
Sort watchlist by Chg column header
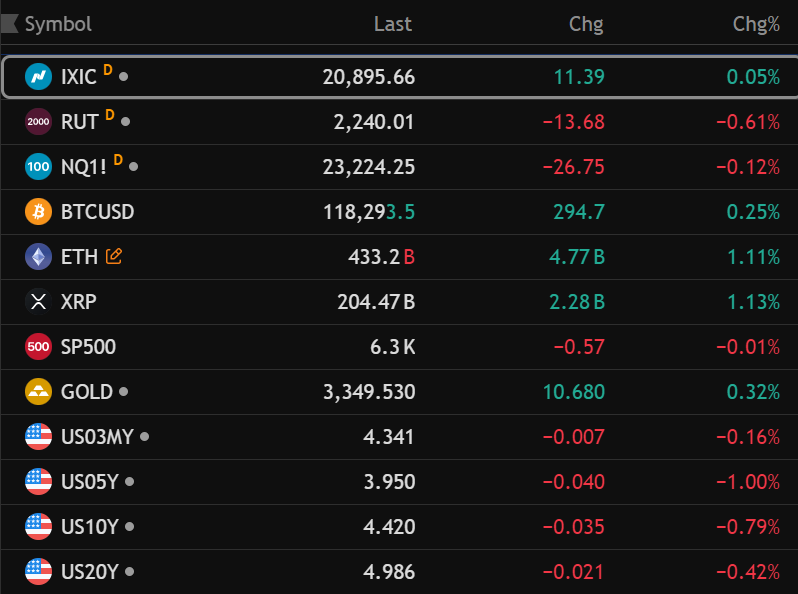[586, 24]
